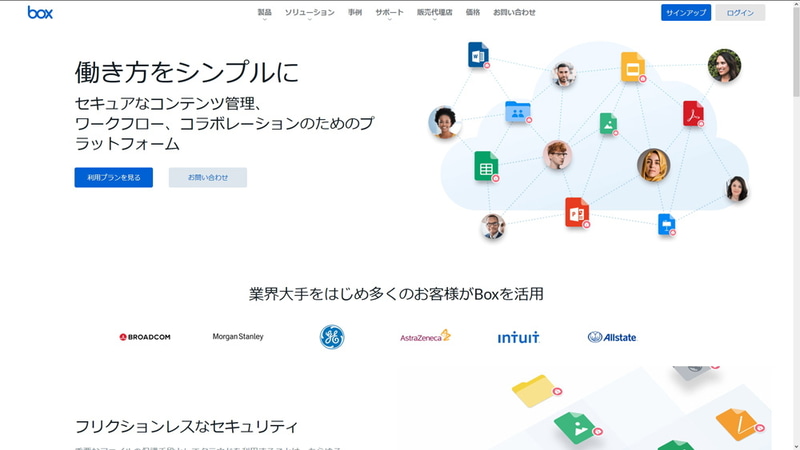Screen dimensions: 800x450
Task: Click the dark-haired woman avatar in the illustration's top-right corner
Action: (x=724, y=65)
